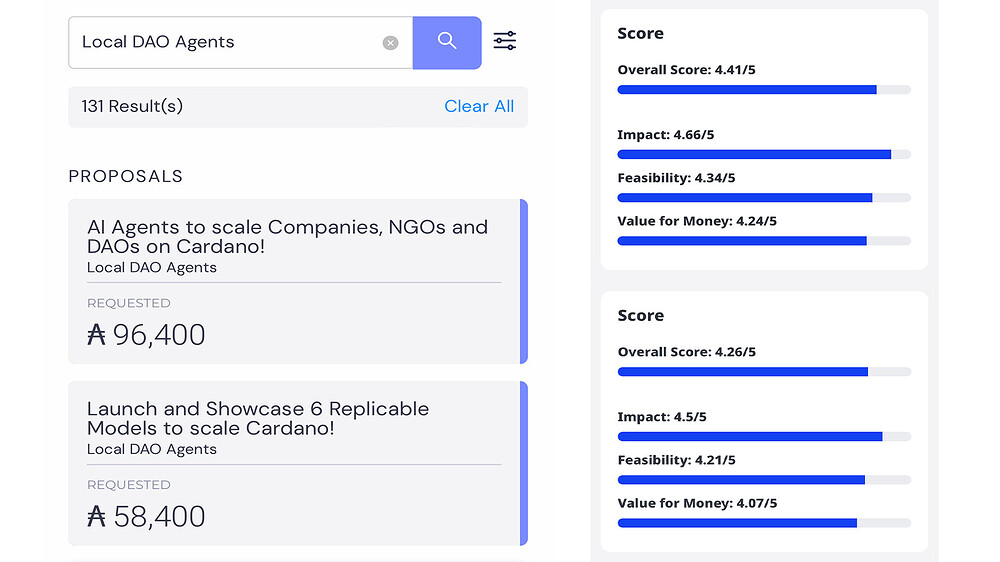Screen dimensions: 1000x562
Task: Click the 131 Result(s) count label
Action: (x=132, y=106)
